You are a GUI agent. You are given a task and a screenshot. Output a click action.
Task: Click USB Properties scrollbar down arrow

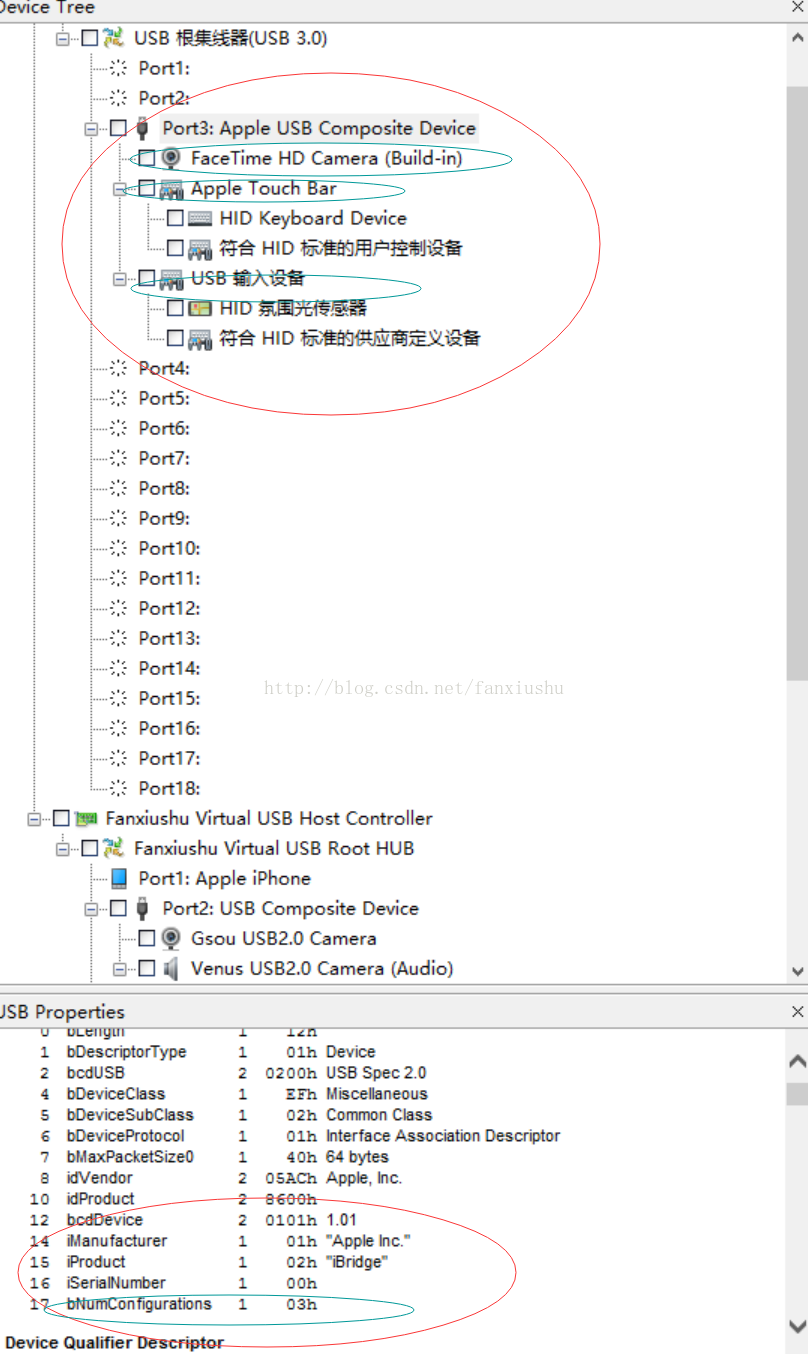[797, 1328]
